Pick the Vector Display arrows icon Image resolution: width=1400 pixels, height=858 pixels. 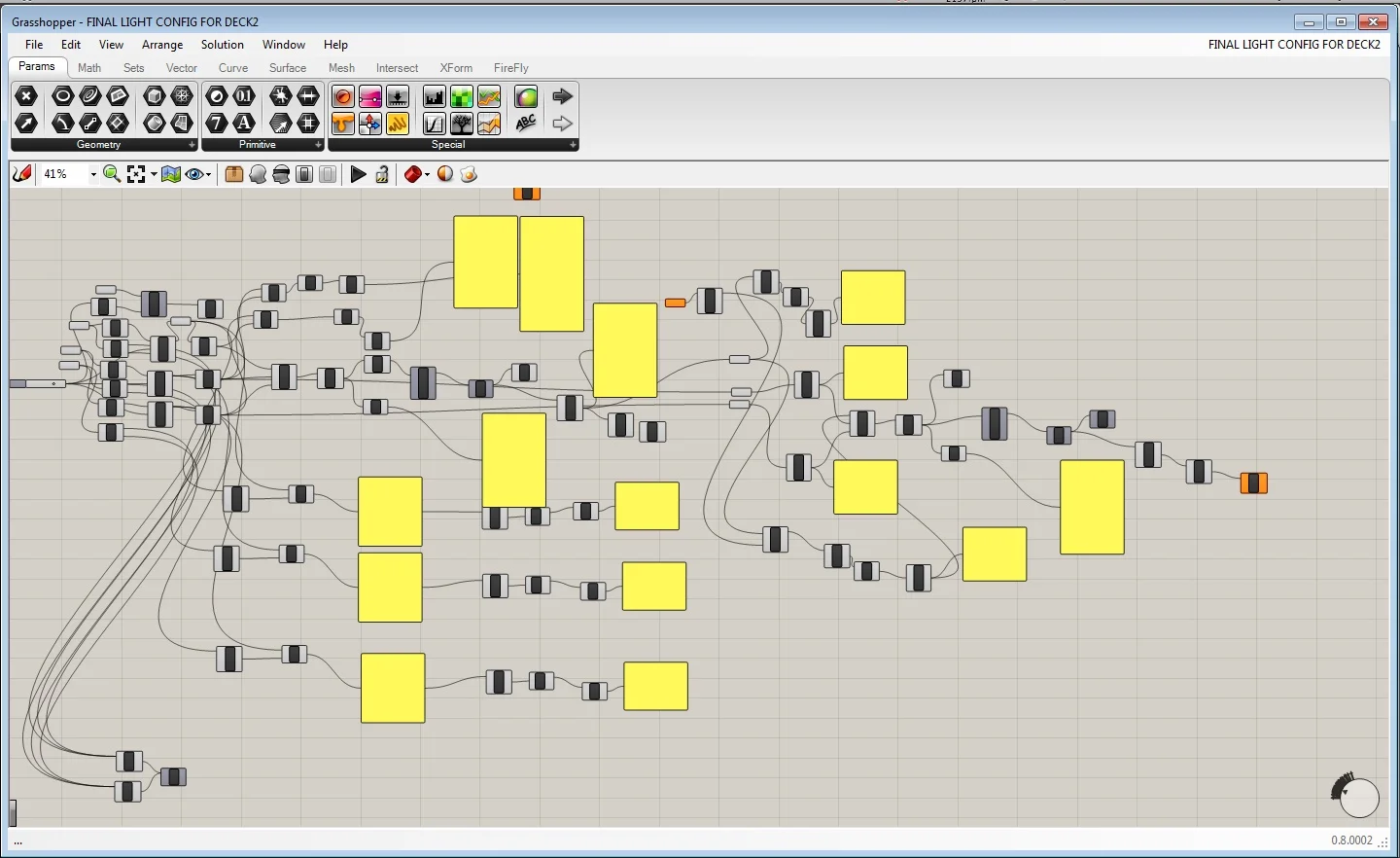point(370,124)
